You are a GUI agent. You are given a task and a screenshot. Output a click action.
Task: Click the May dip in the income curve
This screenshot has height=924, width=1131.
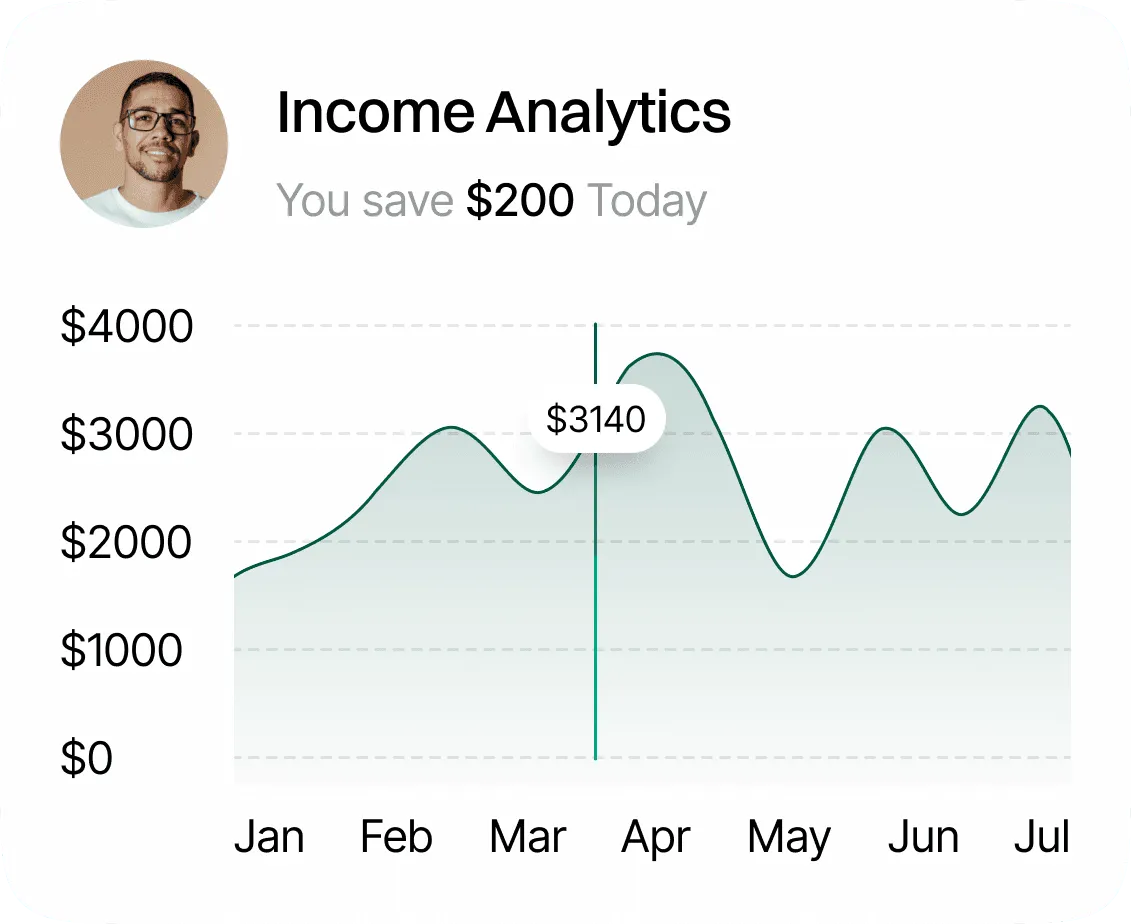point(793,576)
